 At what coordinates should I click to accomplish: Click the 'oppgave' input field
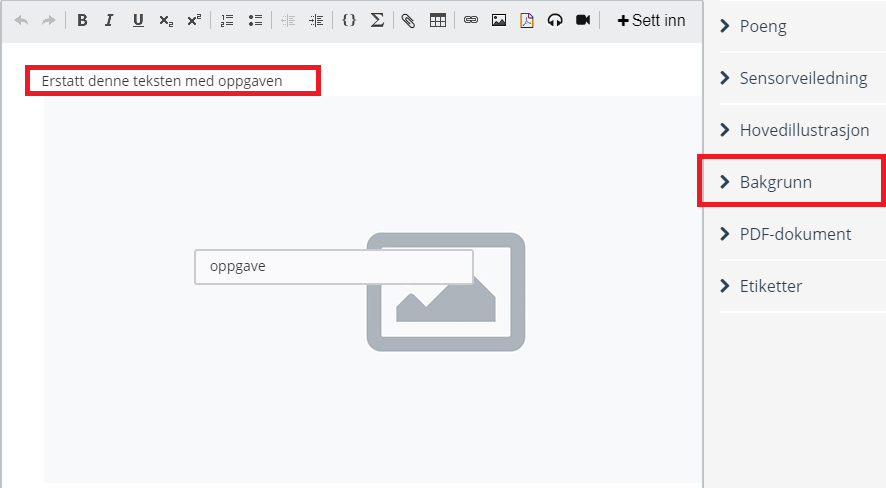(x=334, y=267)
